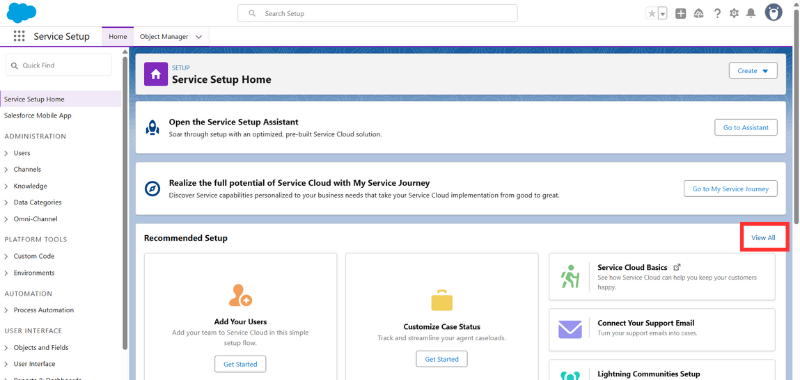Open the App Launcher grid icon
Image resolution: width=800 pixels, height=380 pixels.
tap(19, 36)
